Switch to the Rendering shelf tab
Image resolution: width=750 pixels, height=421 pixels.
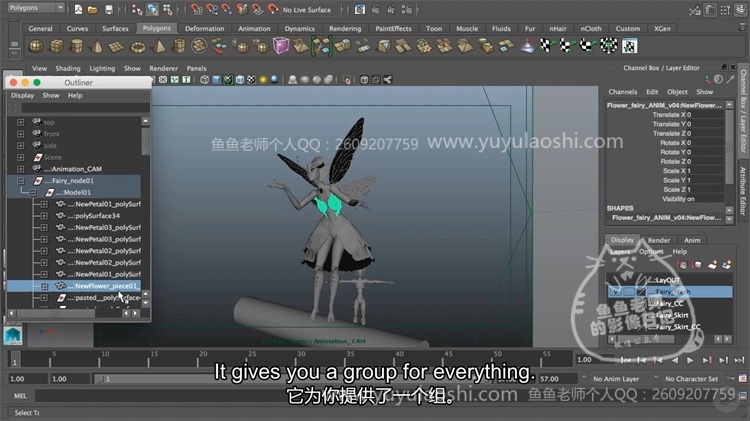click(345, 29)
